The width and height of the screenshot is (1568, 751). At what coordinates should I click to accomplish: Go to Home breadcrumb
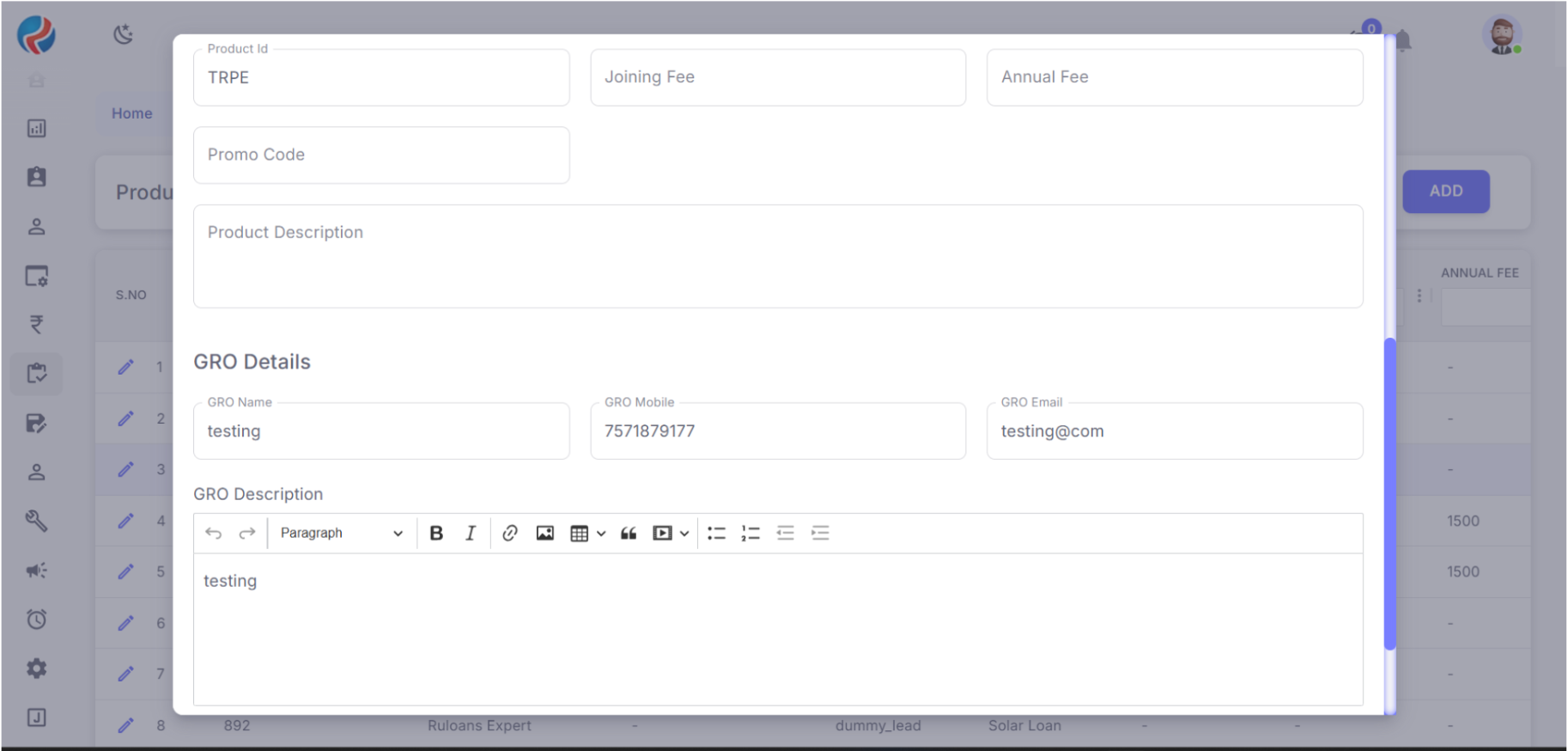[131, 113]
